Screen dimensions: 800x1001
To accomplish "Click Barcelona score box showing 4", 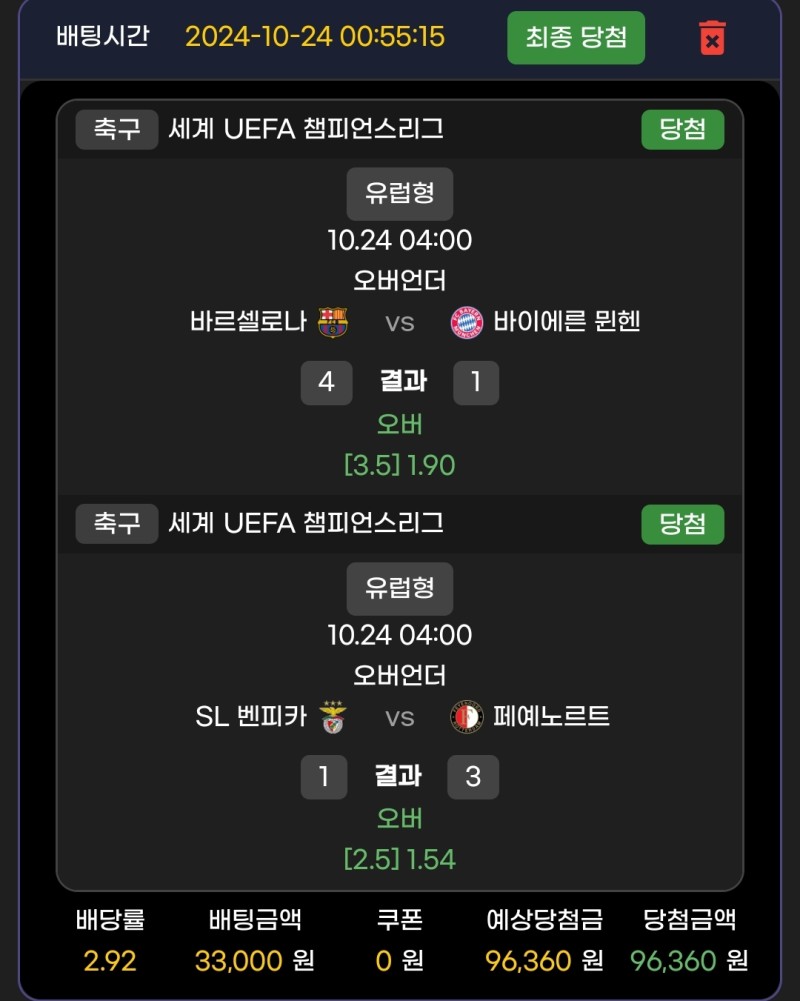I will tap(326, 382).
